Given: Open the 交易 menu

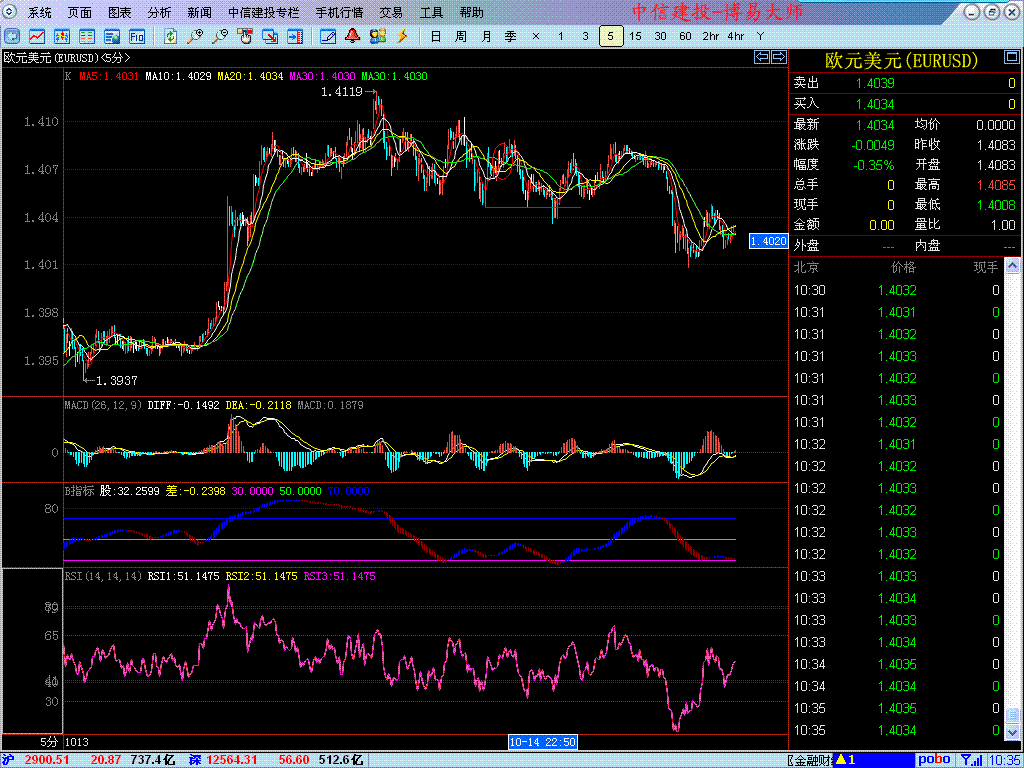Looking at the screenshot, I should (391, 13).
